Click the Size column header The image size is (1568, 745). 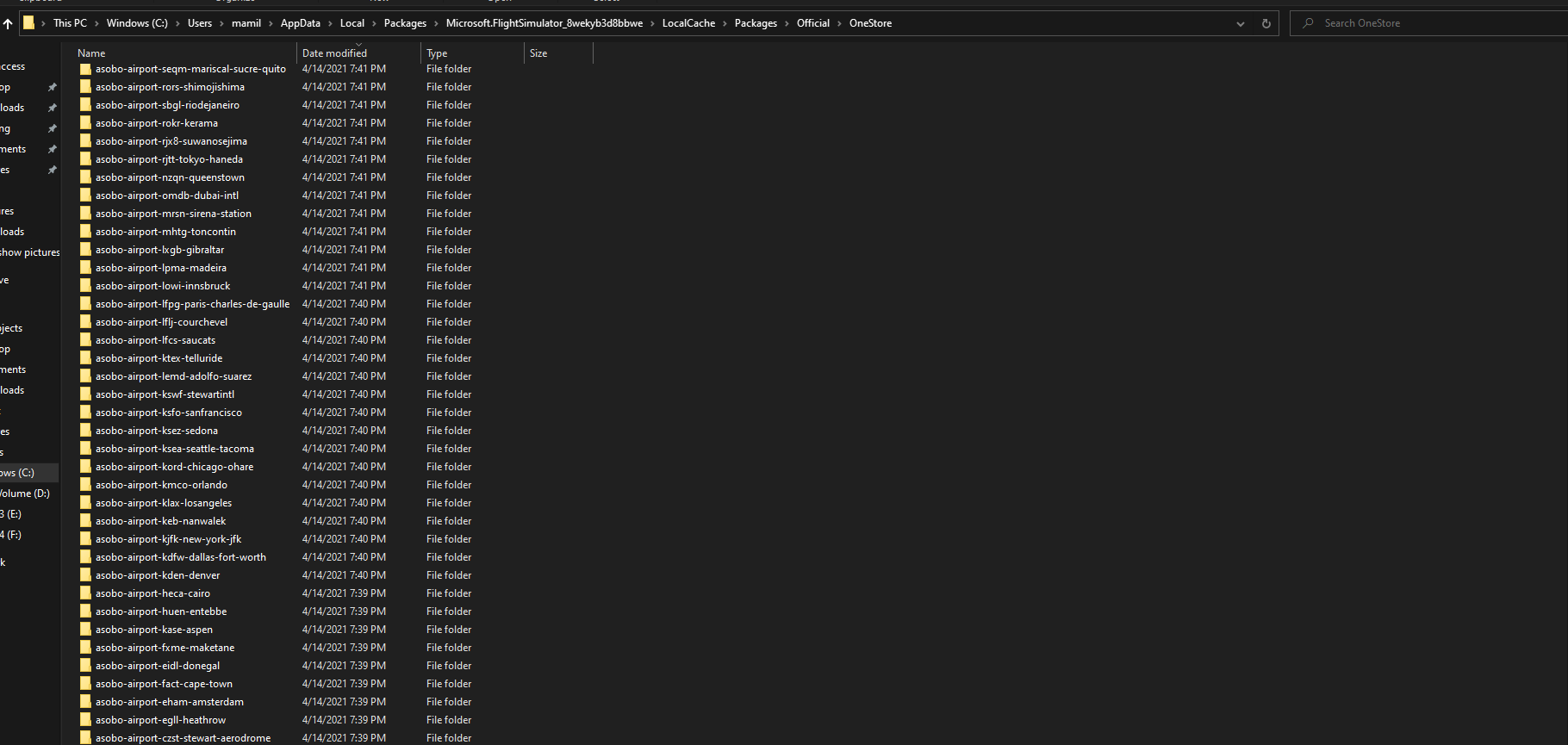tap(538, 53)
